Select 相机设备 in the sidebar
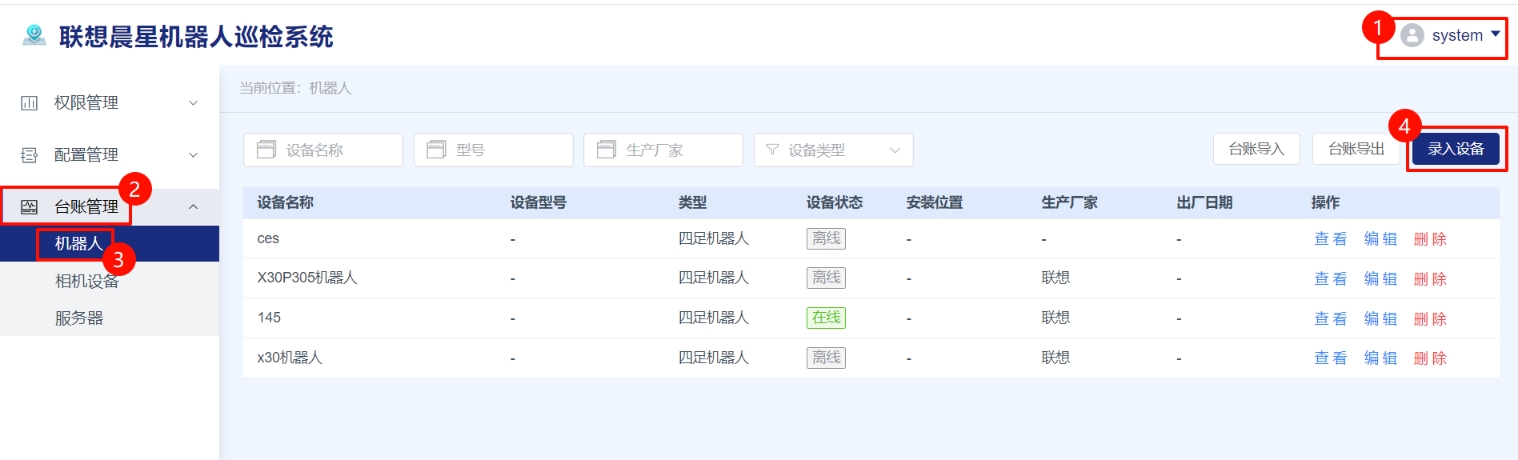The height and width of the screenshot is (460, 1518). pyautogui.click(x=87, y=281)
